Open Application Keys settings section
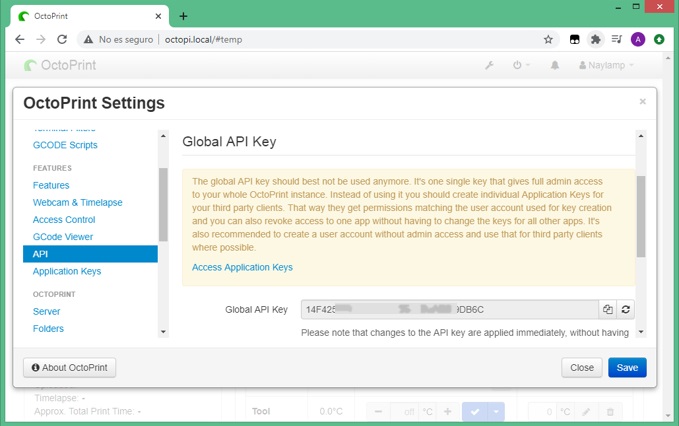679x426 pixels. 67,271
